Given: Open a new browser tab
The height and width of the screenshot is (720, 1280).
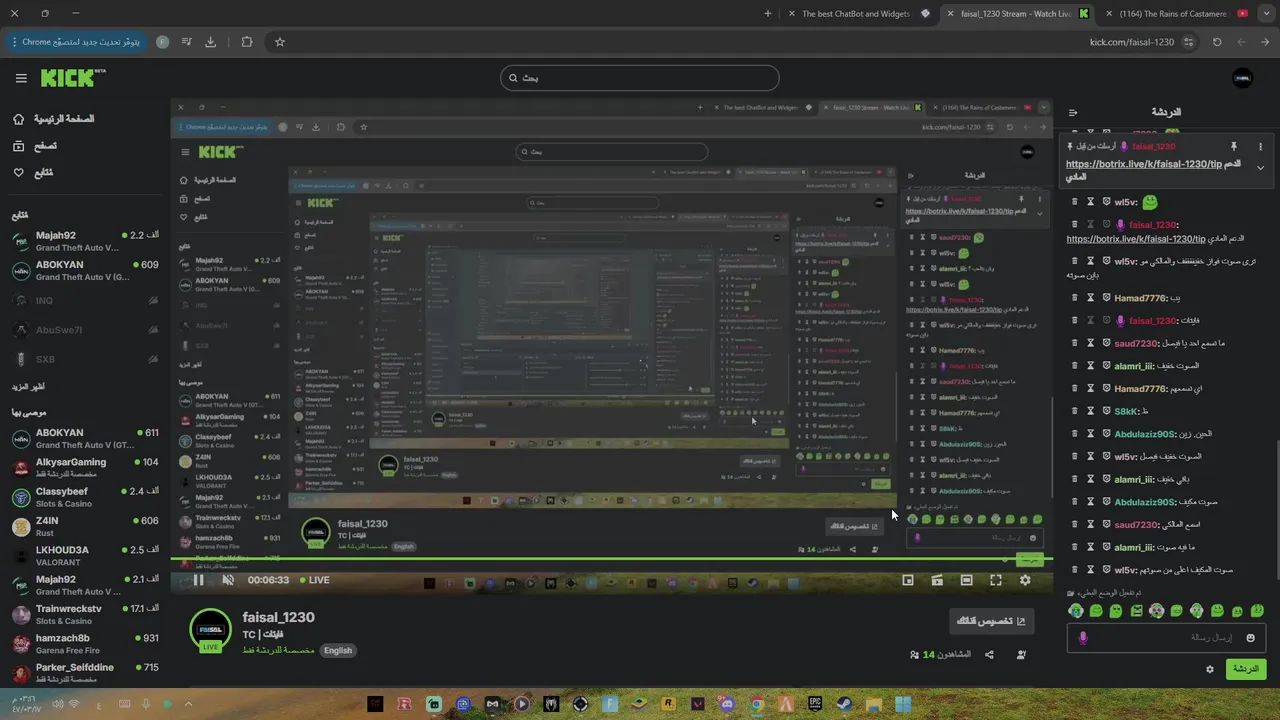Looking at the screenshot, I should coord(768,14).
